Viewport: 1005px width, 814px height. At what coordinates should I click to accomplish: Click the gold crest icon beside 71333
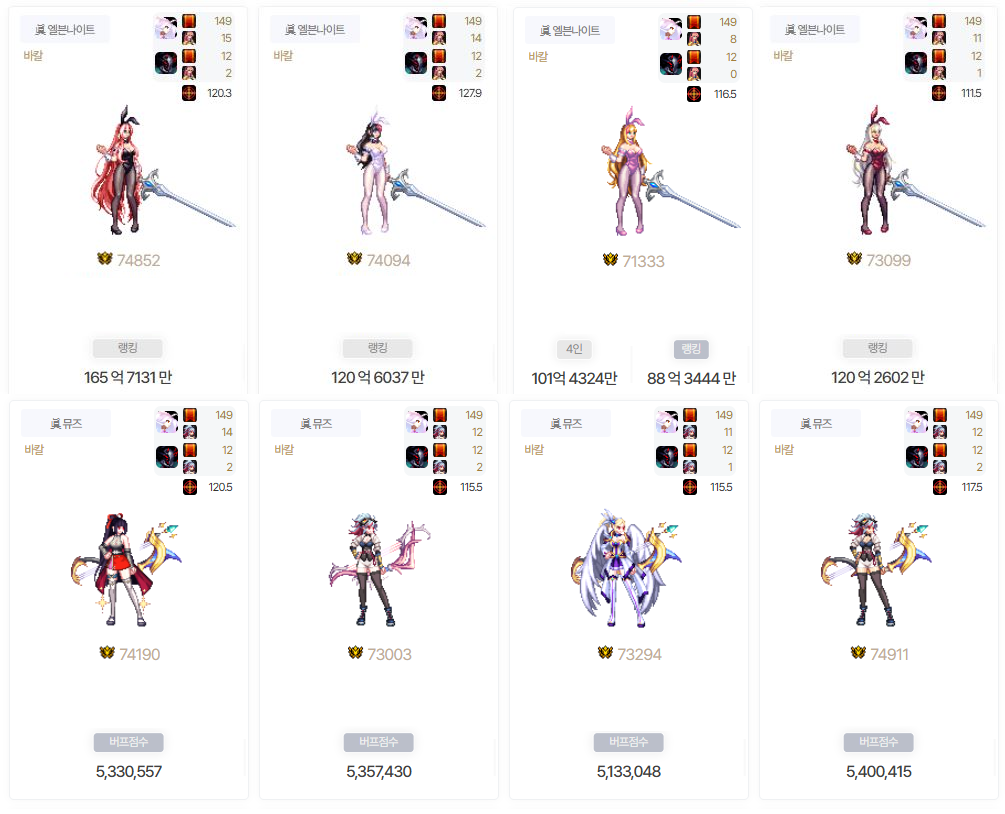coord(610,260)
